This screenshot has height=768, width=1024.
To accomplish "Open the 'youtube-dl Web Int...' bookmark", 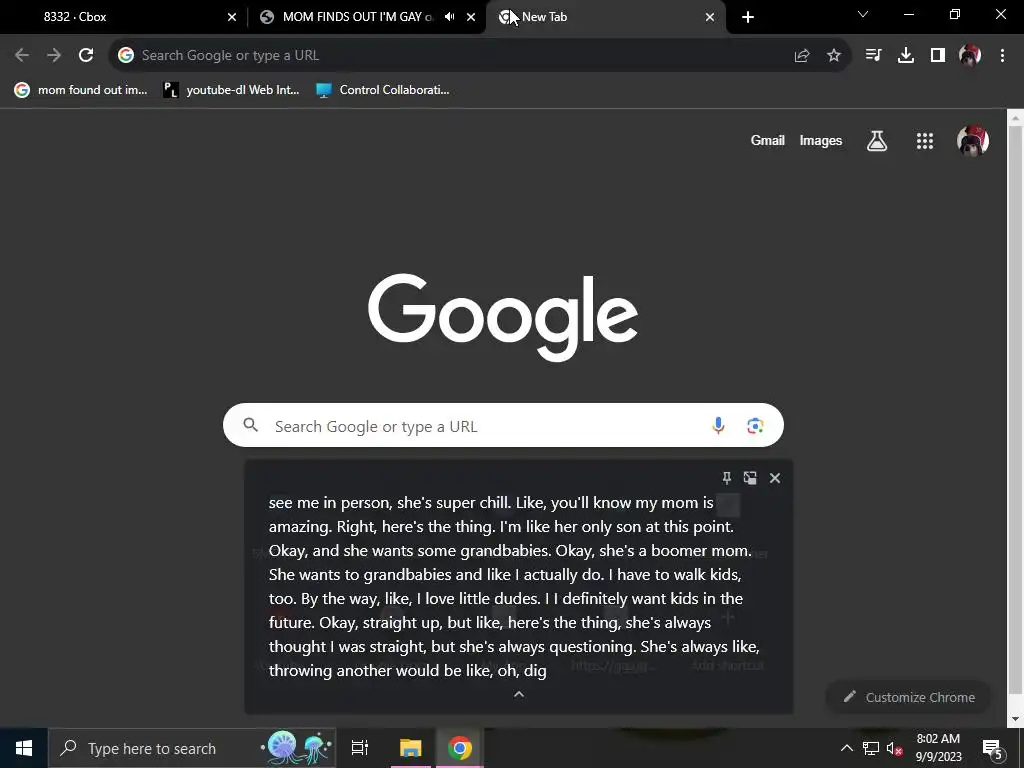I will [x=231, y=90].
